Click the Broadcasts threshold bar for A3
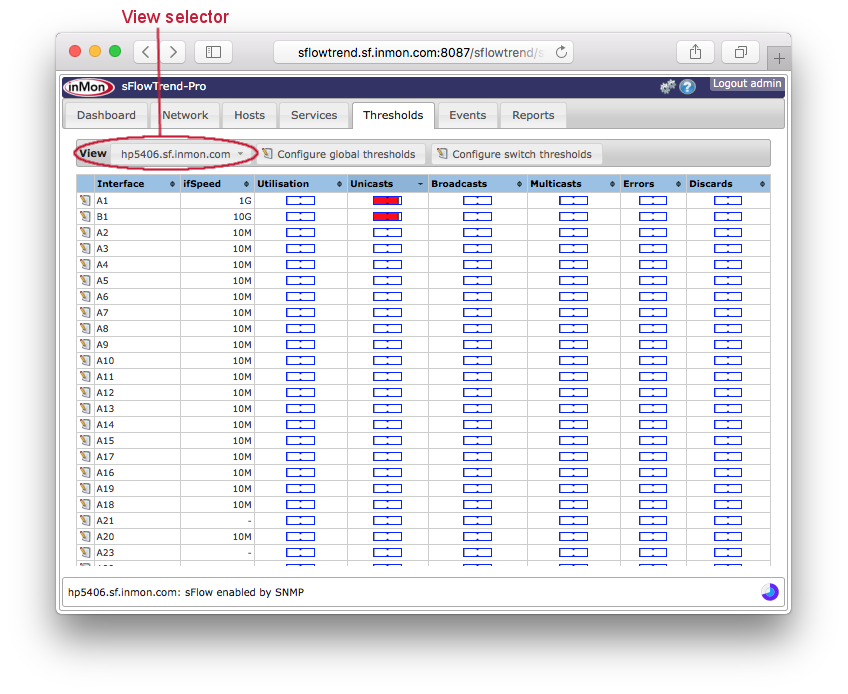Screen dimensions: 848x694 pyautogui.click(x=478, y=249)
